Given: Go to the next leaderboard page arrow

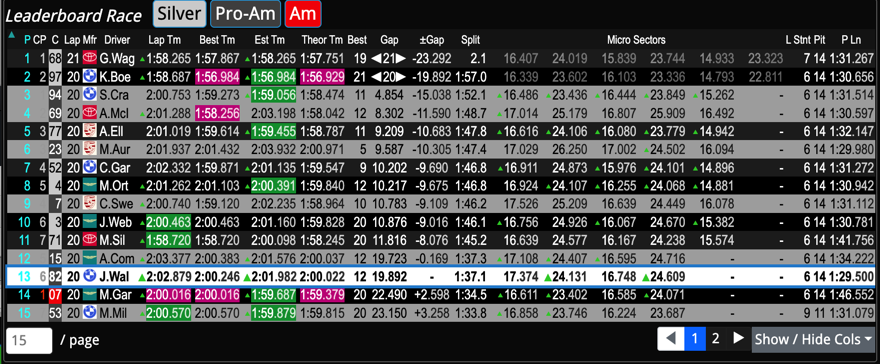Looking at the screenshot, I should click(738, 338).
